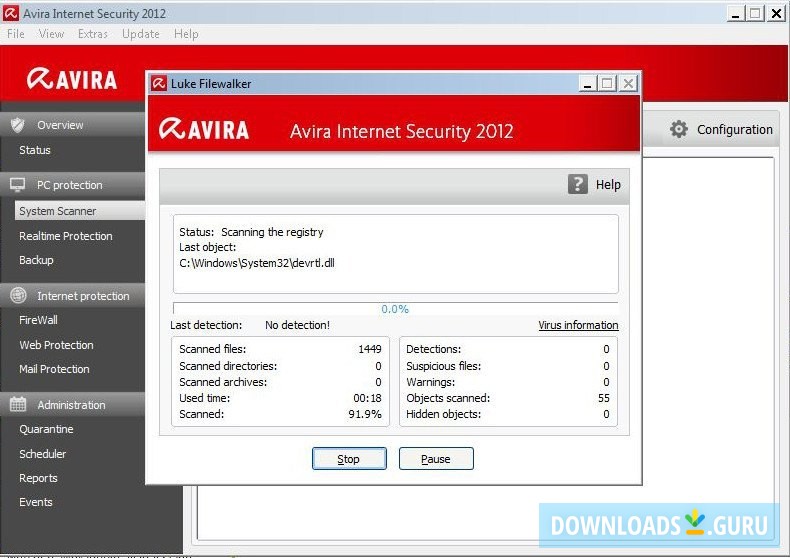Collapse the Administration section header
The height and width of the screenshot is (558, 790).
[73, 405]
